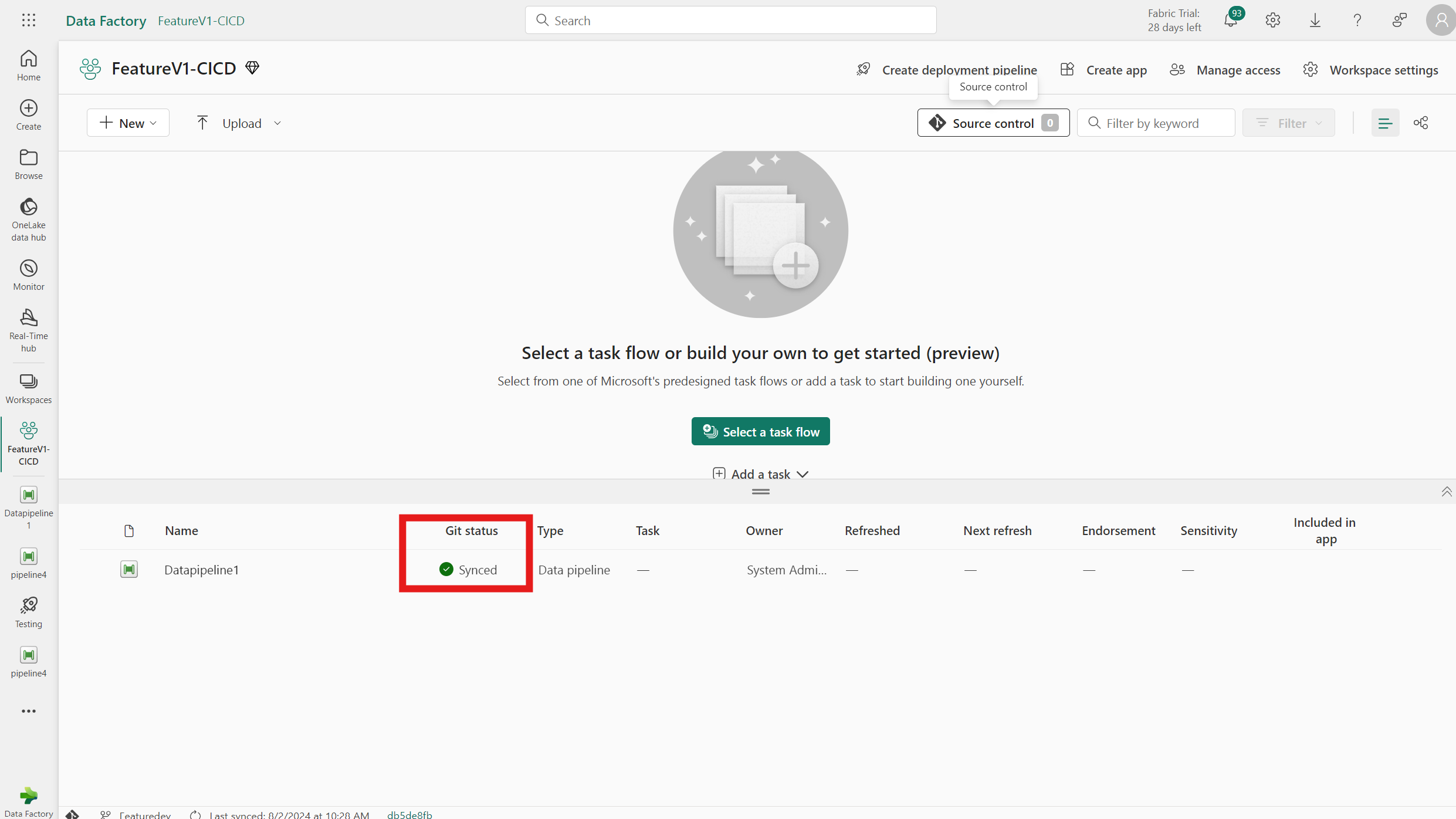Open OneLake data hub
The height and width of the screenshot is (819, 1456).
[x=29, y=219]
